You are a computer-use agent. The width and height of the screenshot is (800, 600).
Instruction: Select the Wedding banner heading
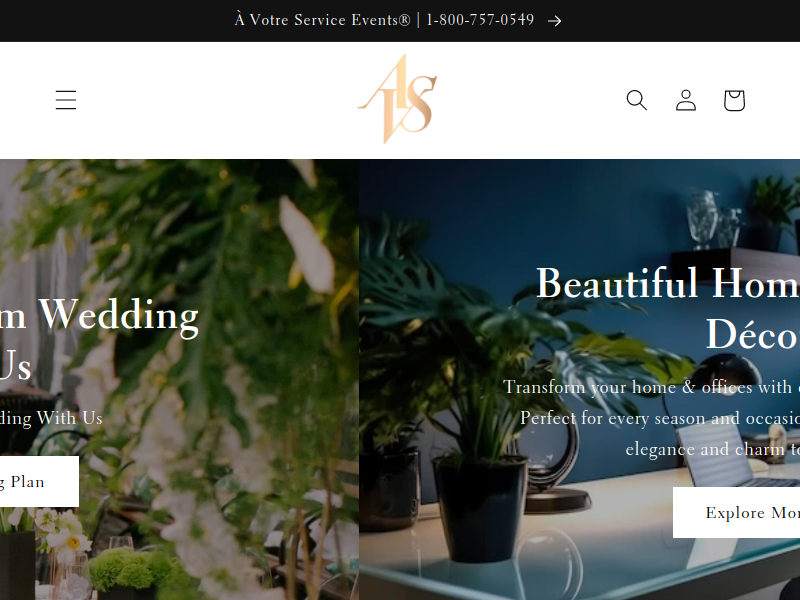click(x=99, y=339)
